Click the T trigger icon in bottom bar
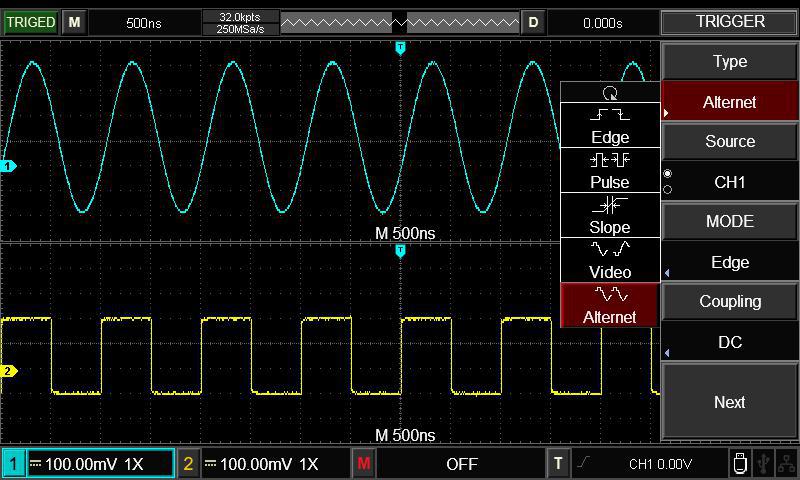The height and width of the screenshot is (480, 800). pyautogui.click(x=559, y=463)
